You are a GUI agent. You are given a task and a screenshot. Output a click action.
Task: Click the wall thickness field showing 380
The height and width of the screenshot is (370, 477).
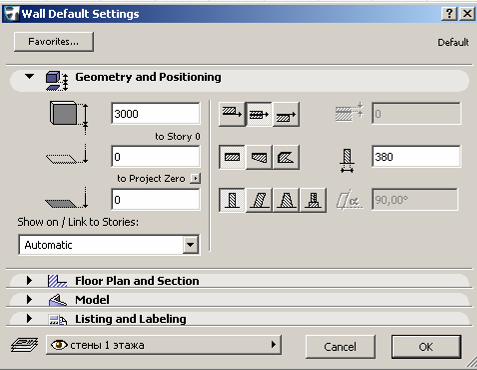click(416, 157)
